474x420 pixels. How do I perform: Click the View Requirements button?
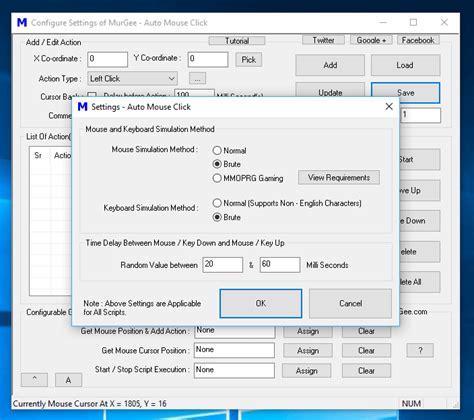(x=339, y=178)
